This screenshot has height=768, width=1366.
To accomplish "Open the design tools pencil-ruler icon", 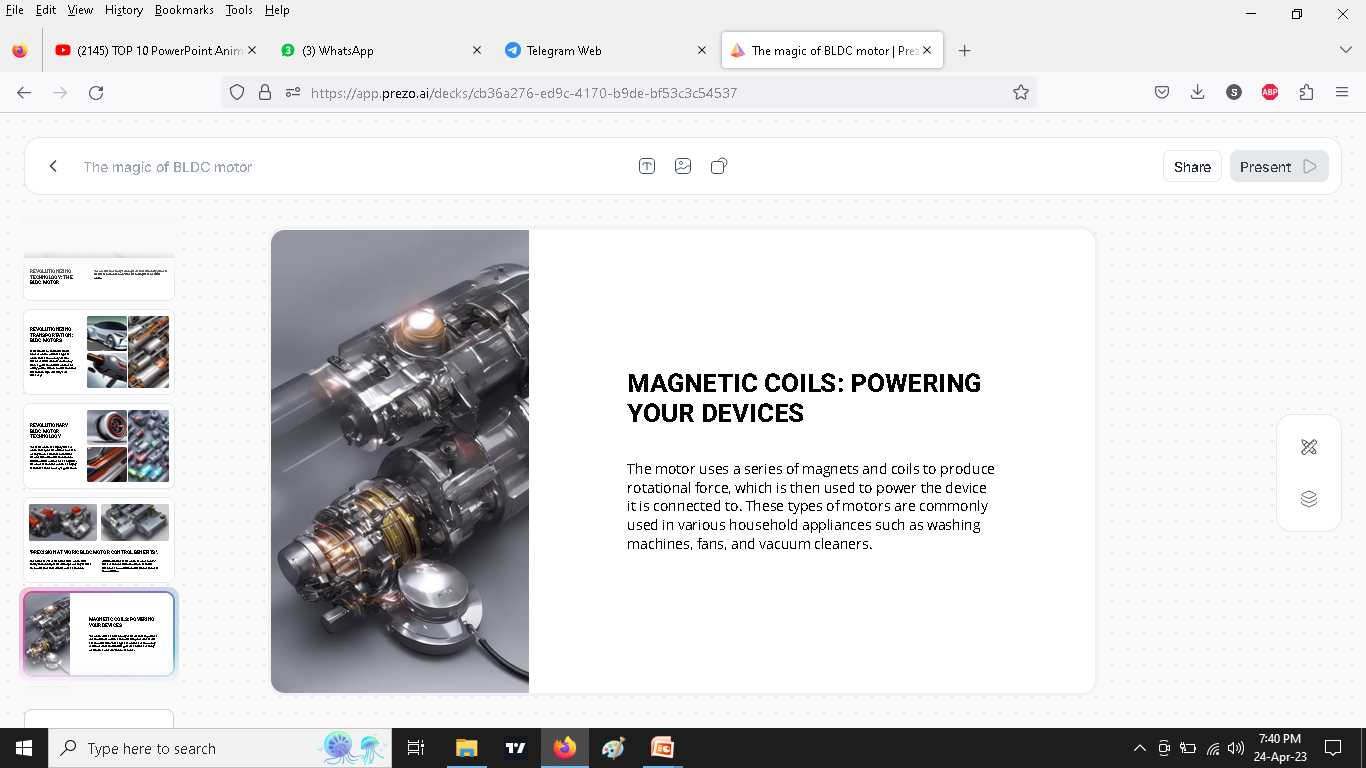I will coord(1309,447).
